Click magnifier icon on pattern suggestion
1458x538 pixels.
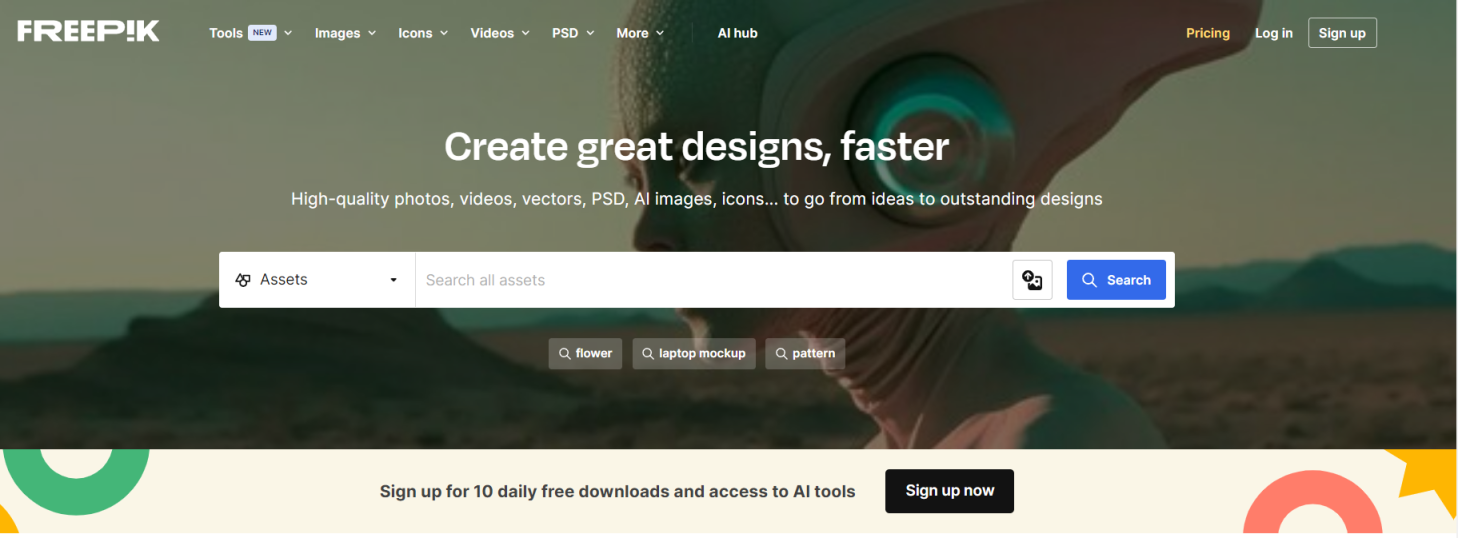[x=781, y=354]
